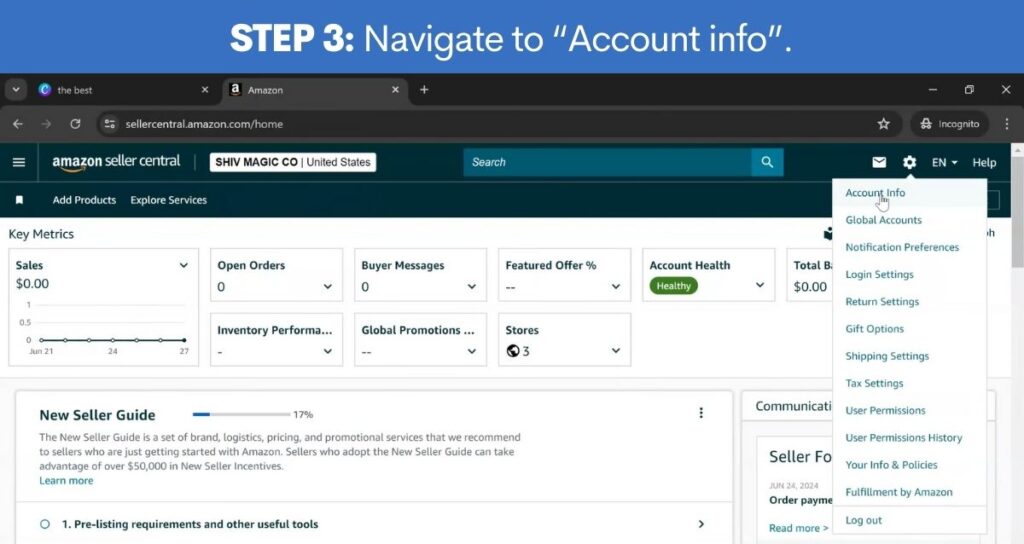
Task: Select Global Accounts menu item
Action: click(x=884, y=220)
